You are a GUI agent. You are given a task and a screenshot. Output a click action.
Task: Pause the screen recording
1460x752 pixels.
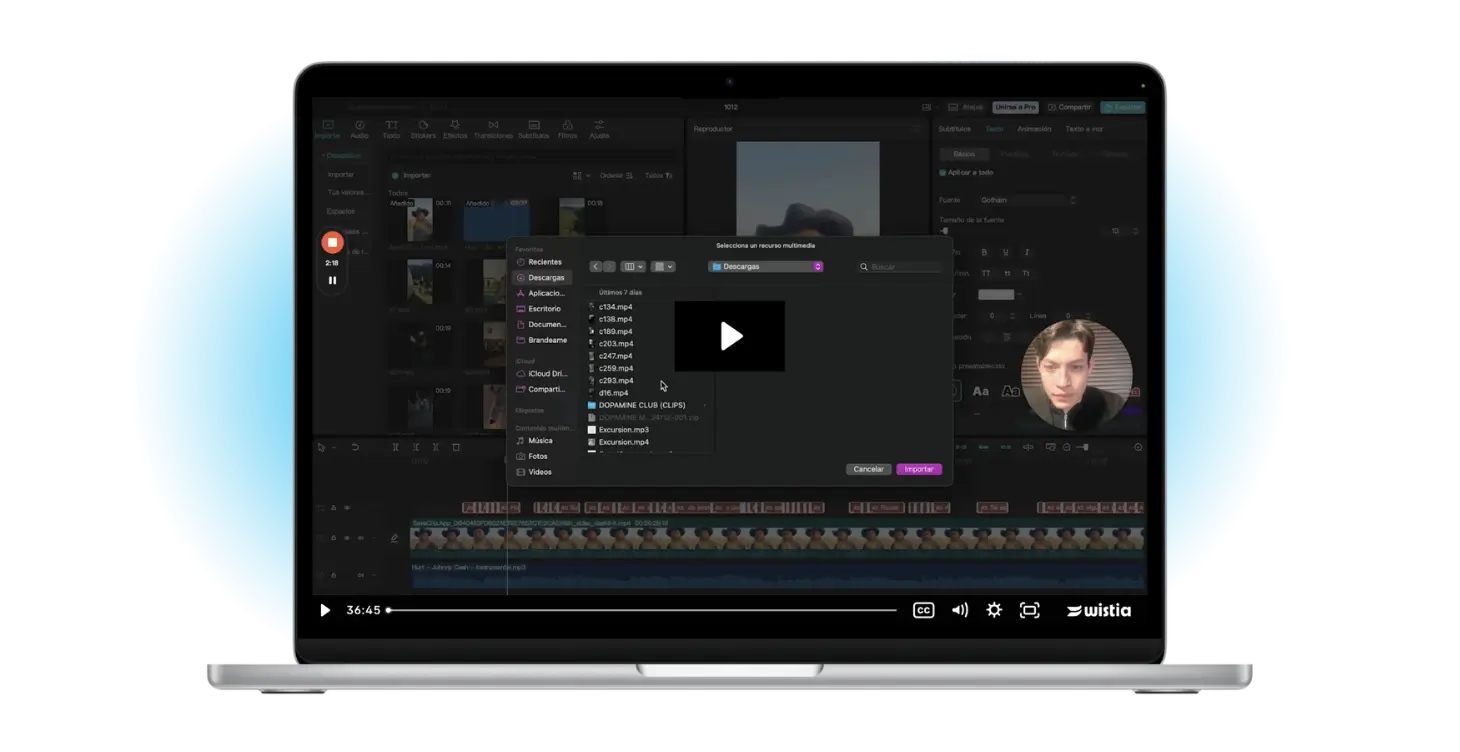click(332, 280)
